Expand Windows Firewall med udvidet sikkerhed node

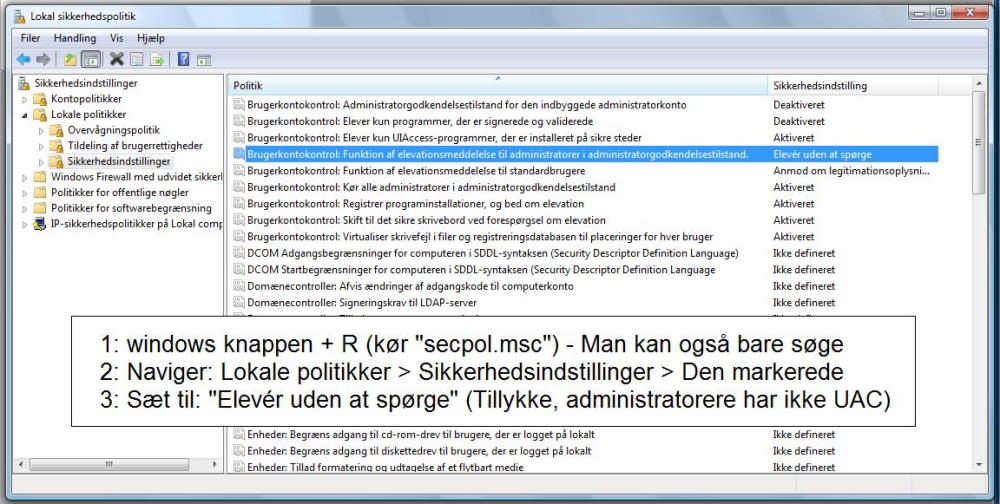pyautogui.click(x=24, y=177)
